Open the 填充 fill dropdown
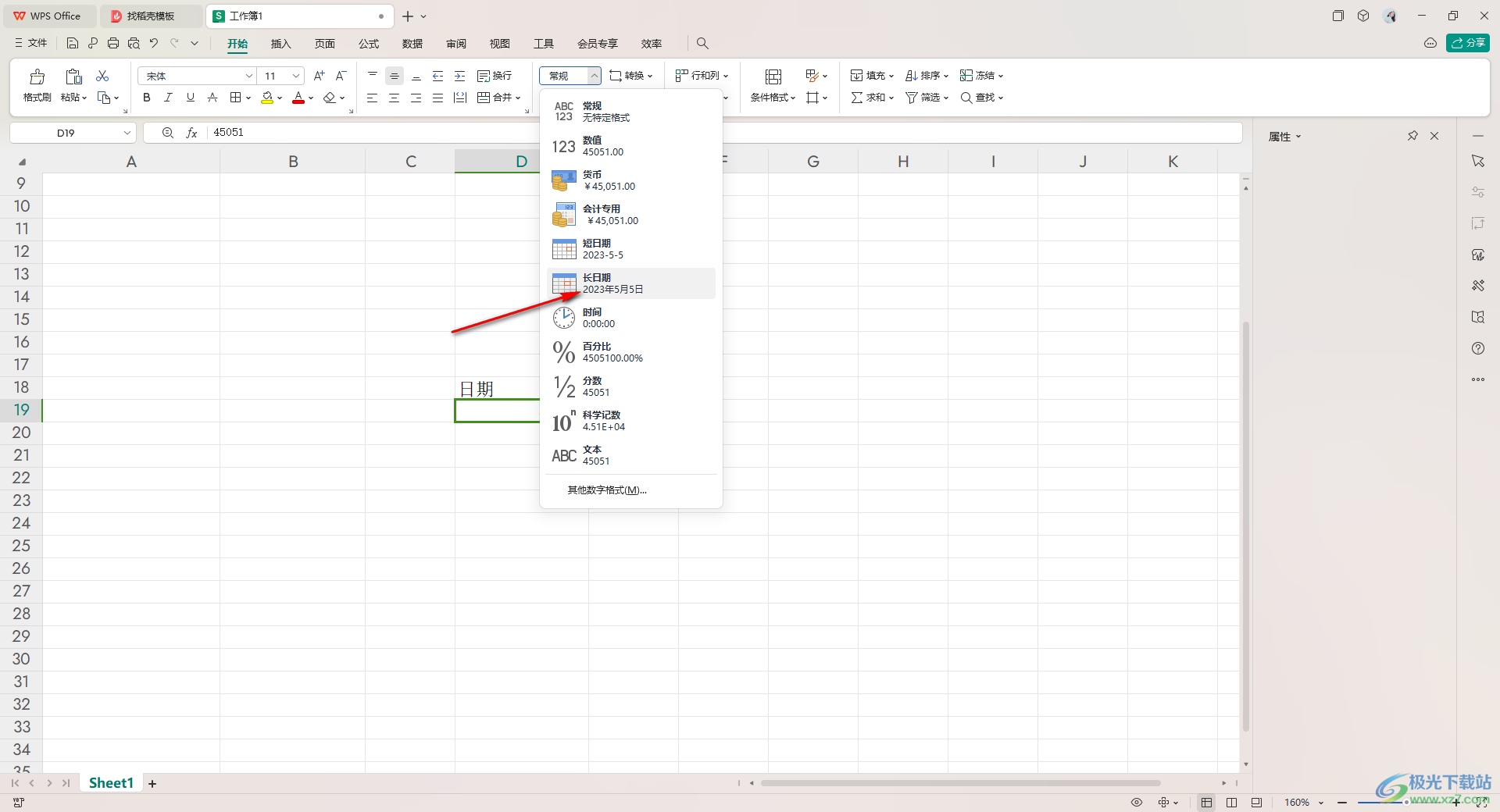The width and height of the screenshot is (1500, 812). pyautogui.click(x=872, y=76)
